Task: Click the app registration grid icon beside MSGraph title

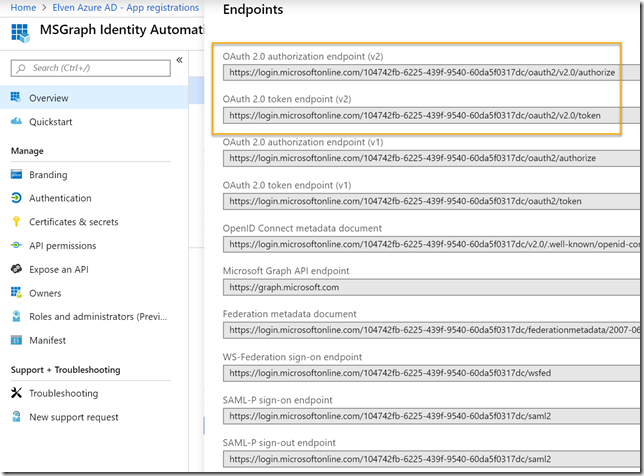Action: pyautogui.click(x=20, y=33)
